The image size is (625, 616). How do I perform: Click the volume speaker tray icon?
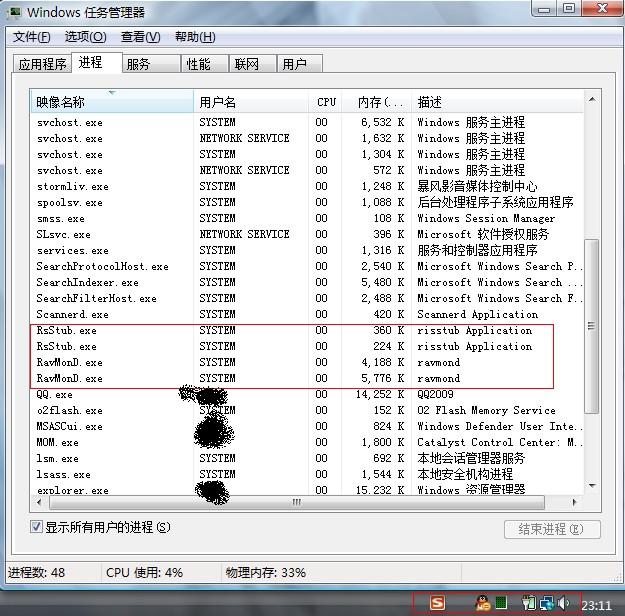click(x=563, y=603)
